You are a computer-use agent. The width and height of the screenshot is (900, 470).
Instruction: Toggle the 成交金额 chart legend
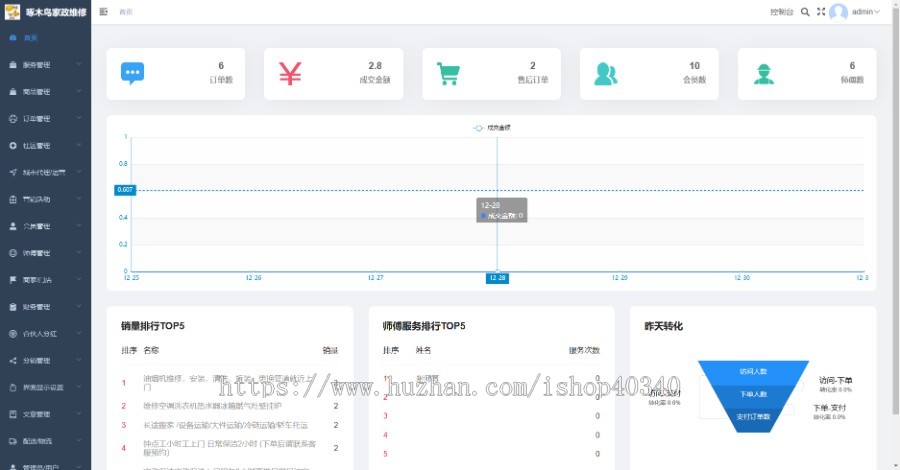click(491, 127)
